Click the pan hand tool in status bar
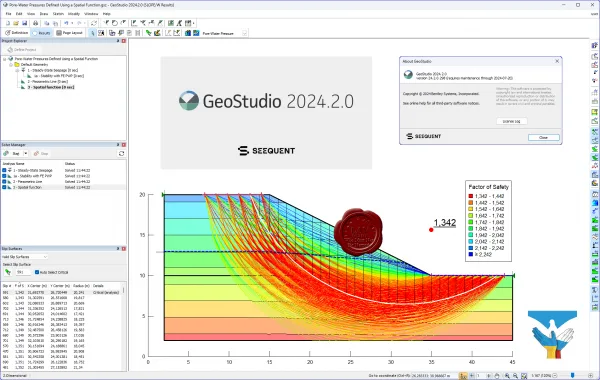This screenshot has height=380, width=600. [497, 376]
